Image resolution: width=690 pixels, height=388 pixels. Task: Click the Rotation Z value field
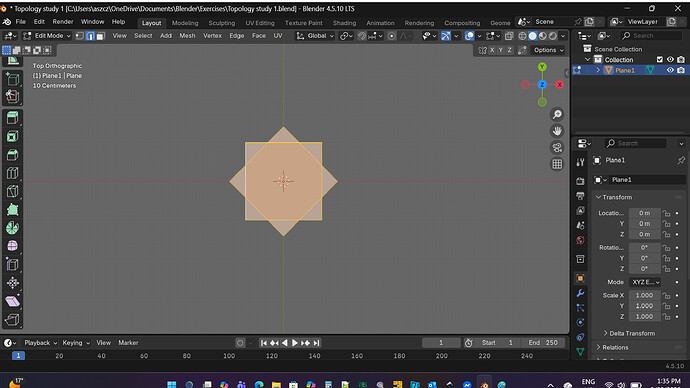645,269
